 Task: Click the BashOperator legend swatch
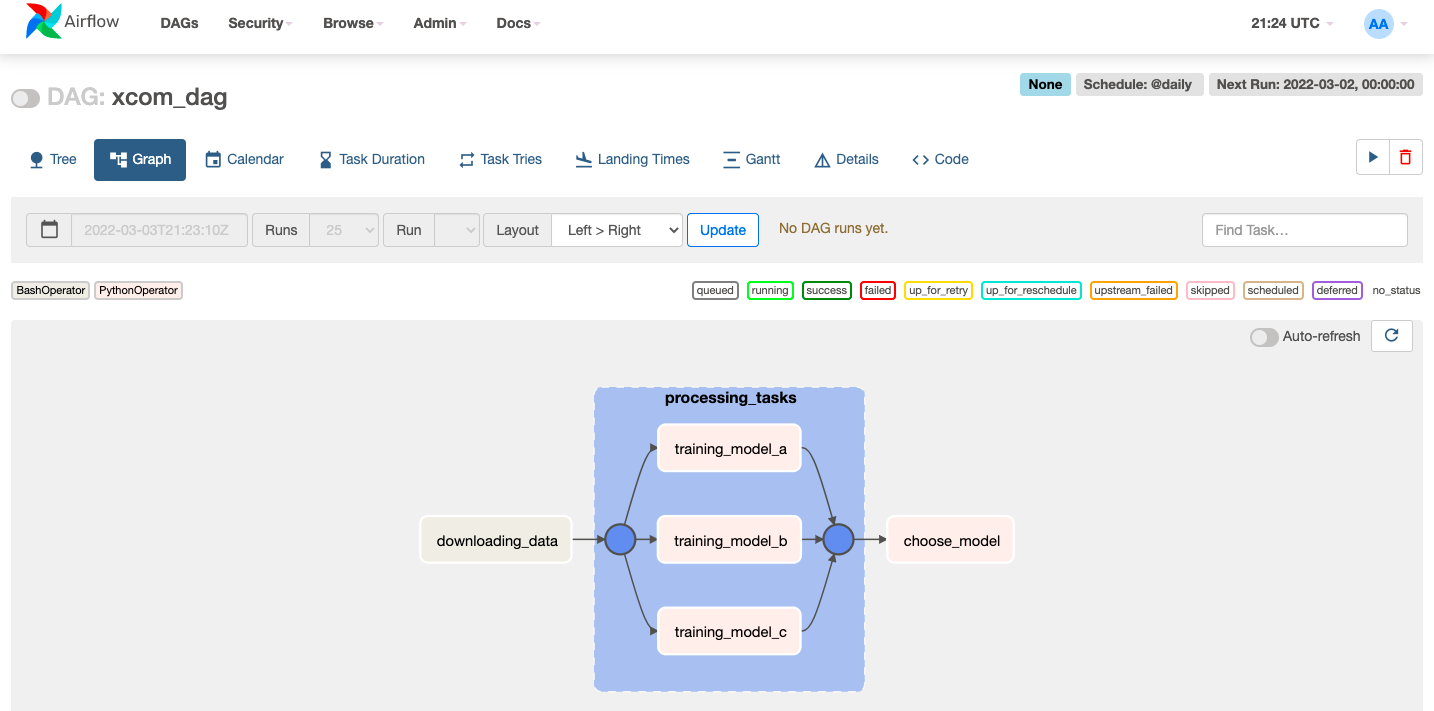click(50, 290)
